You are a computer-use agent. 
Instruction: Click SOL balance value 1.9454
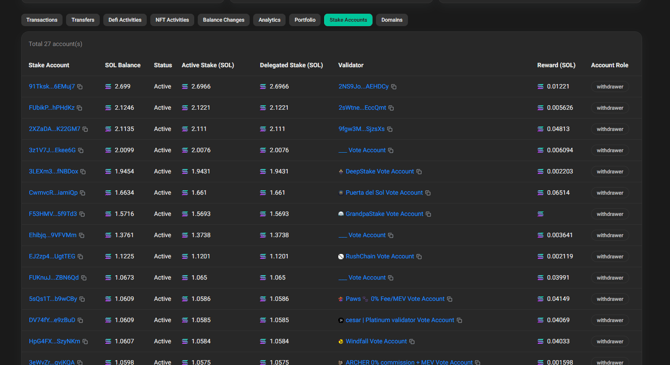(124, 171)
